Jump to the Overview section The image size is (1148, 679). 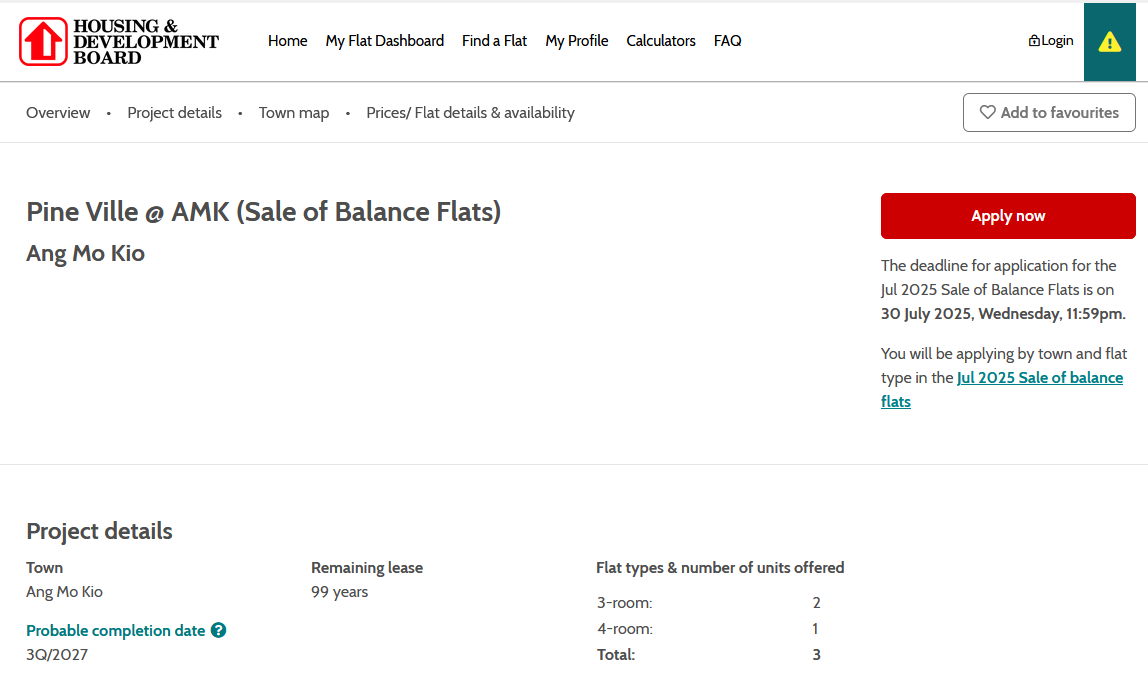point(58,113)
